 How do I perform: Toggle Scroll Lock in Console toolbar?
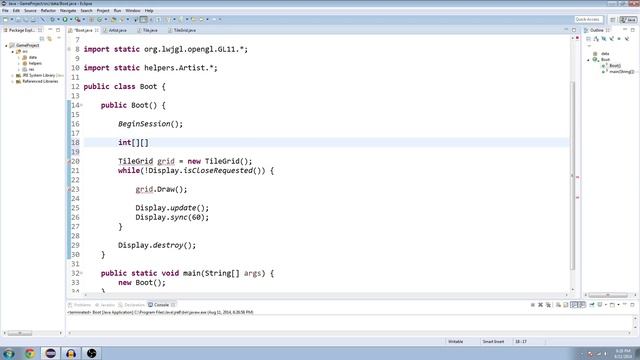click(x=566, y=305)
